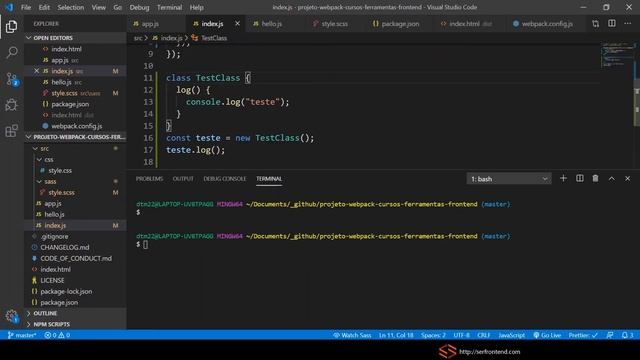The height and width of the screenshot is (360, 640).
Task: Change language mode via JavaScript status item
Action: tap(511, 335)
